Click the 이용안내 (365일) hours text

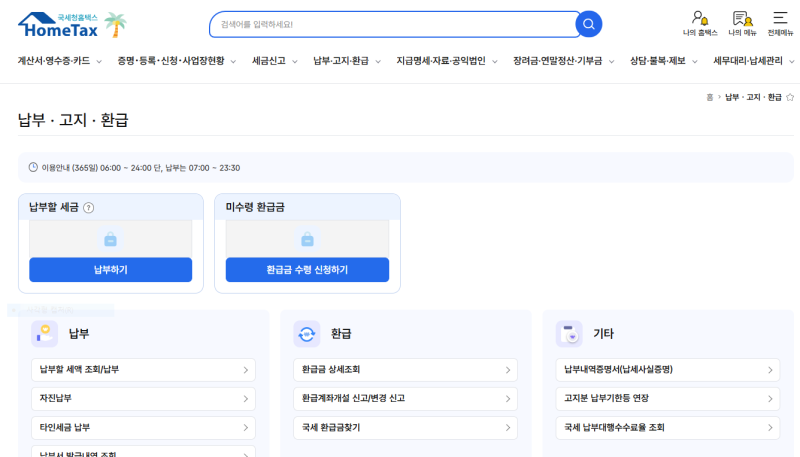tap(141, 168)
